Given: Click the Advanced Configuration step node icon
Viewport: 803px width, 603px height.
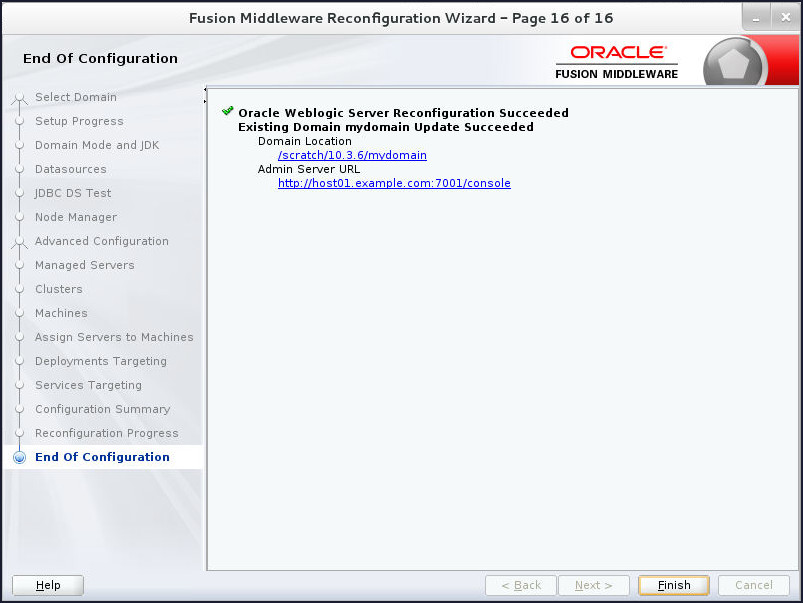Looking at the screenshot, I should click(x=19, y=242).
